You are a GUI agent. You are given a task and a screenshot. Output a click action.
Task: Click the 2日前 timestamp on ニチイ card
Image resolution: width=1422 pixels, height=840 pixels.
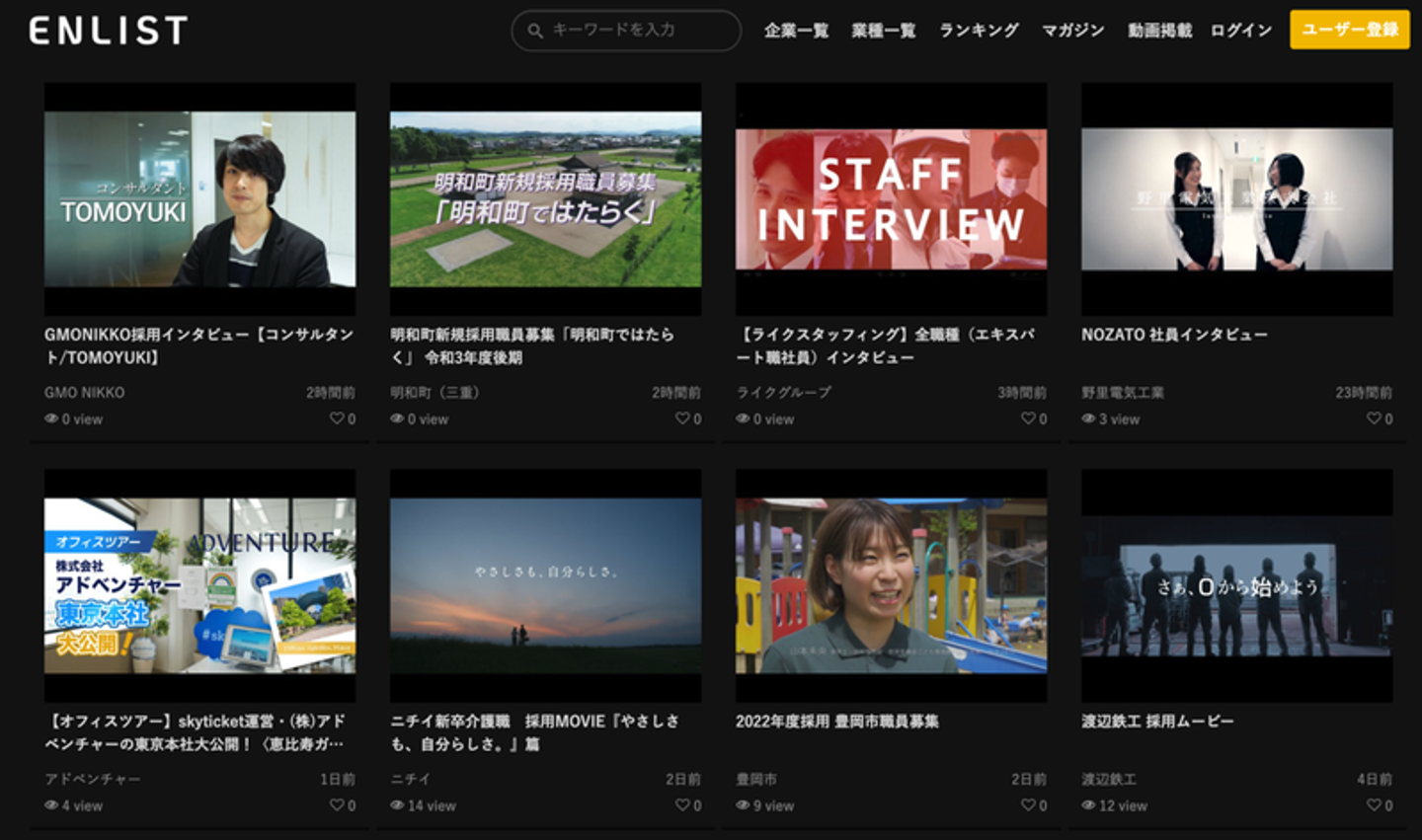683,780
